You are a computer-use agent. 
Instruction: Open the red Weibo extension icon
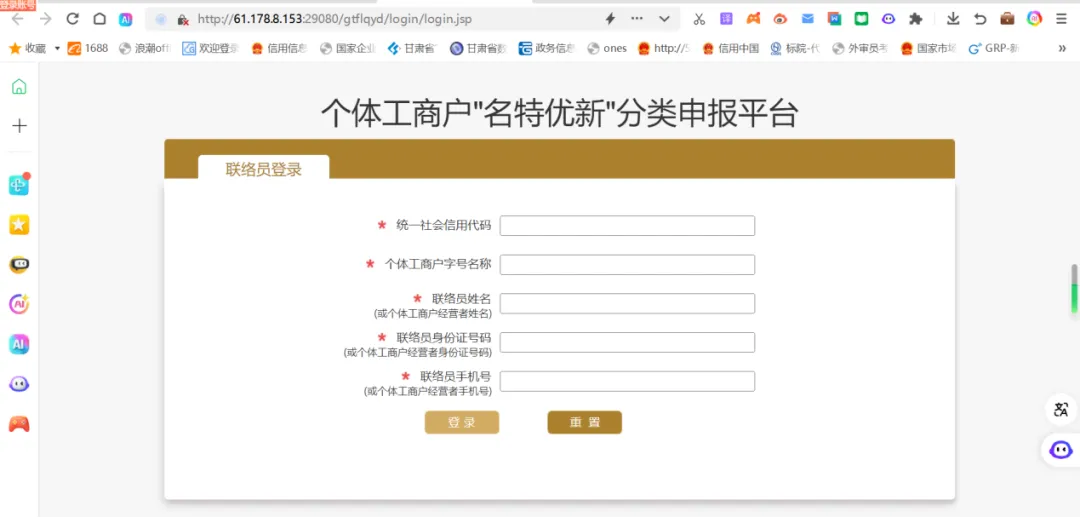780,19
